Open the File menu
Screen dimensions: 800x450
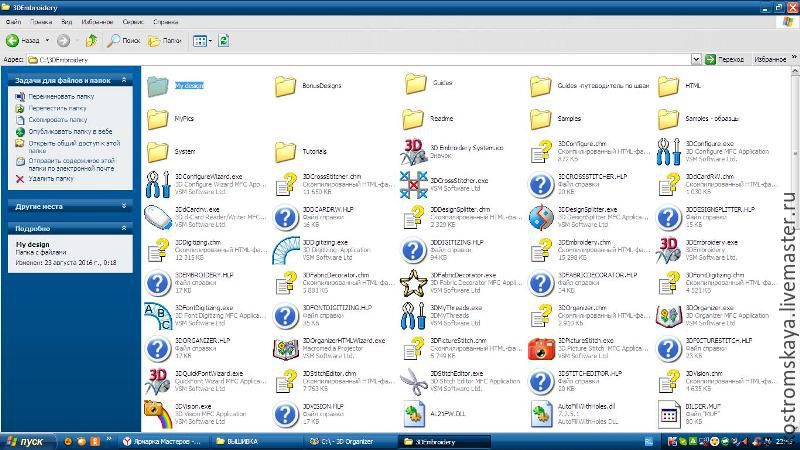pos(14,22)
